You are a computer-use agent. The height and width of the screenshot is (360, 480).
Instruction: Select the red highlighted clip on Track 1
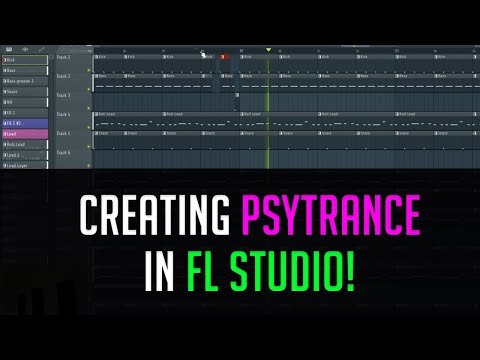pyautogui.click(x=225, y=57)
